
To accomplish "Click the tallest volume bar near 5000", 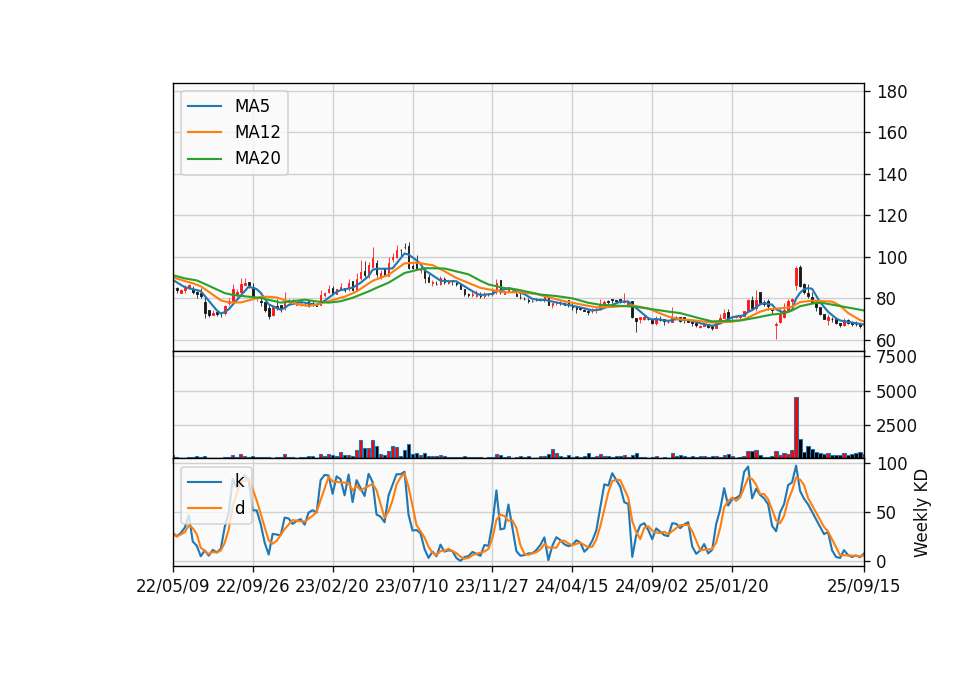I will 797,427.
